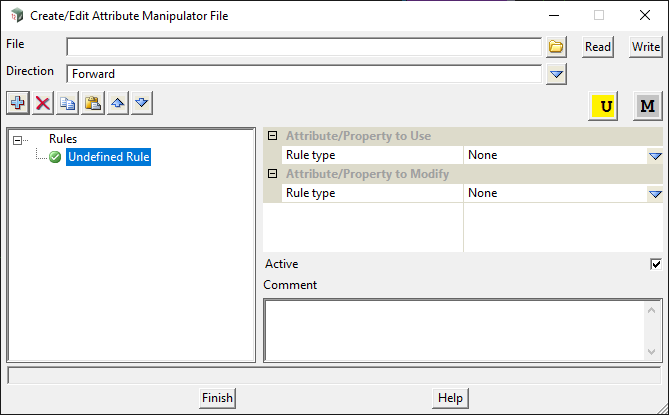Screen dimensions: 669x415
Task: Open the Direction dropdown arrow
Action: click(556, 74)
